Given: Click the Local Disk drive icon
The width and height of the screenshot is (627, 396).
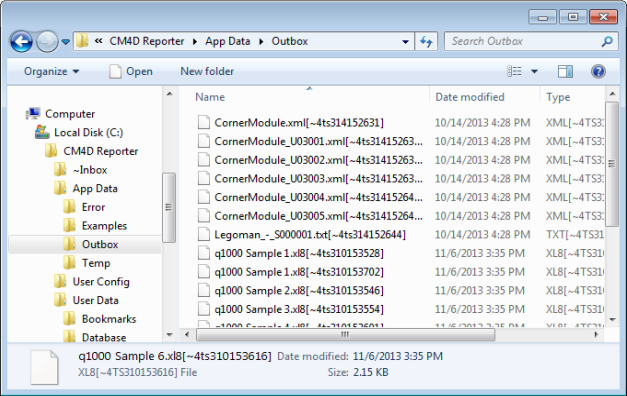Looking at the screenshot, I should (x=42, y=132).
